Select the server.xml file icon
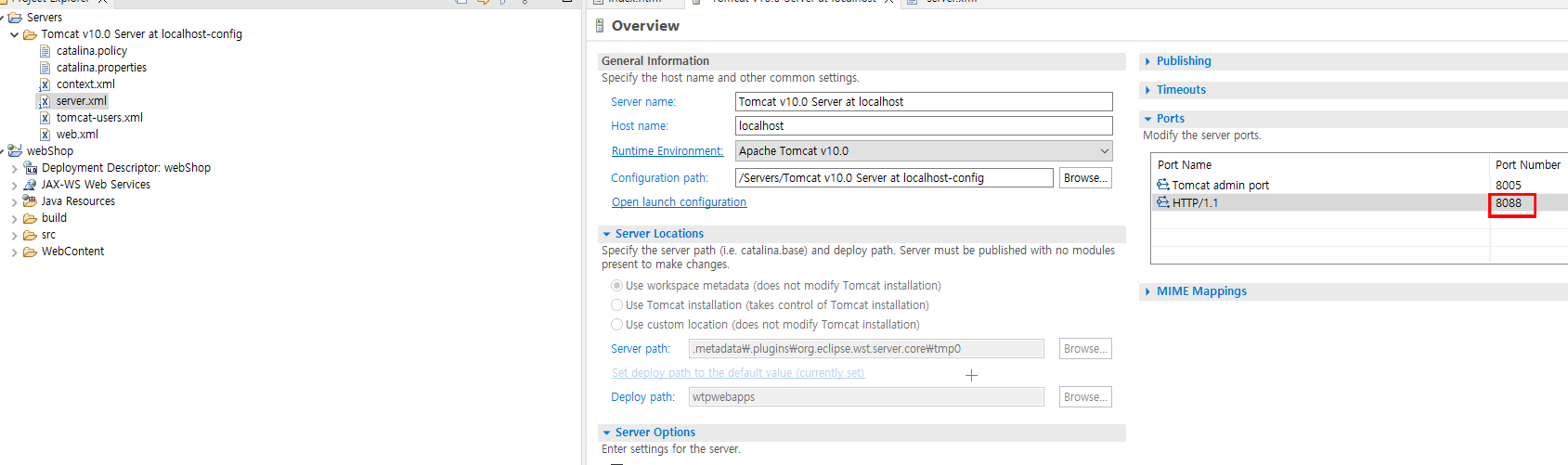 point(45,101)
